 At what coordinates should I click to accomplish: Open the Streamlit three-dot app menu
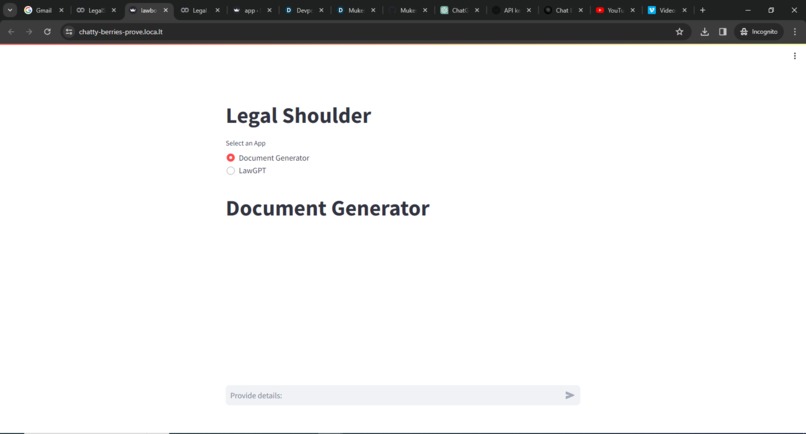(795, 56)
